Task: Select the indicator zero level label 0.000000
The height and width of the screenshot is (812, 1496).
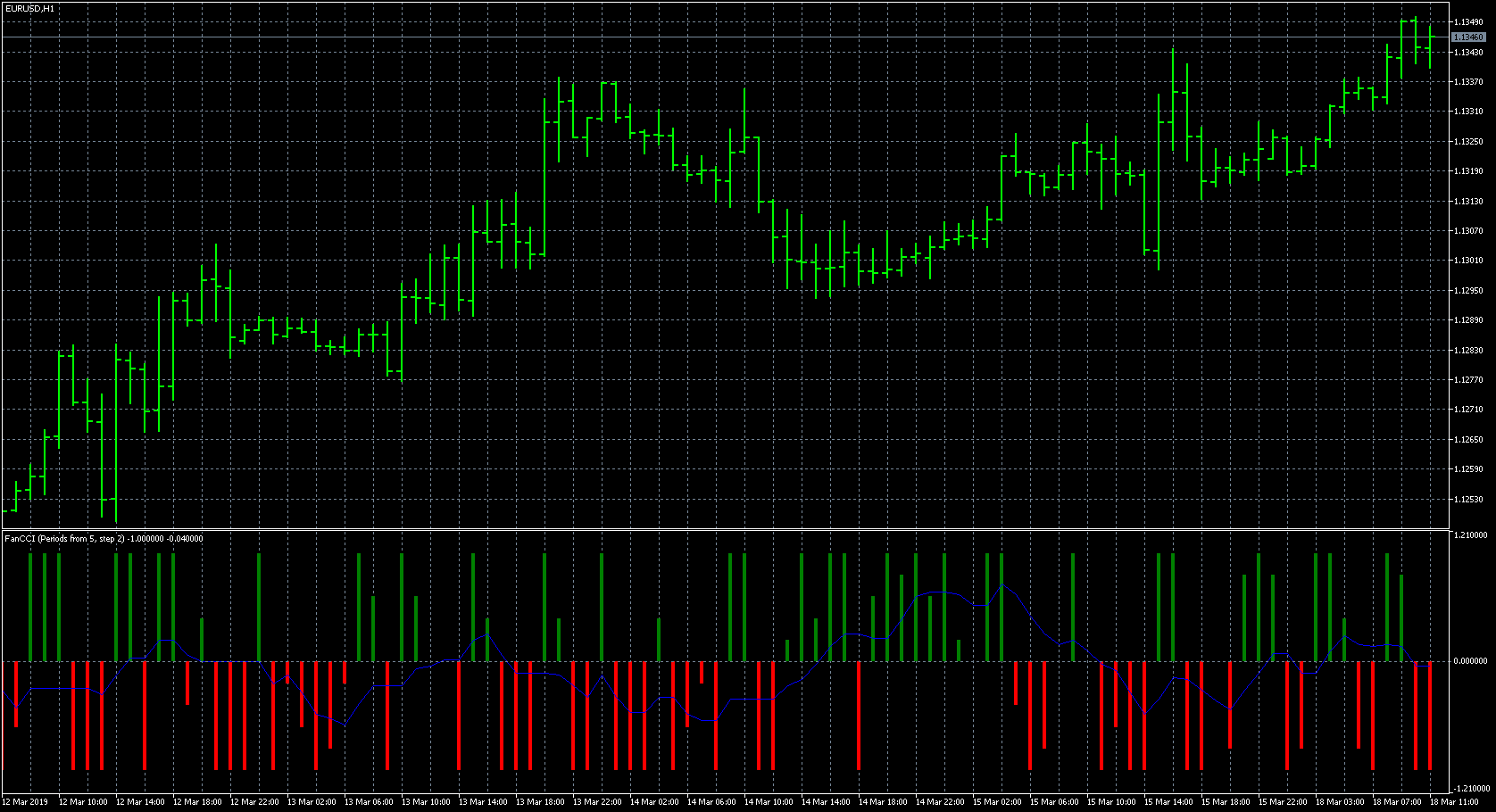Action: pyautogui.click(x=1470, y=661)
